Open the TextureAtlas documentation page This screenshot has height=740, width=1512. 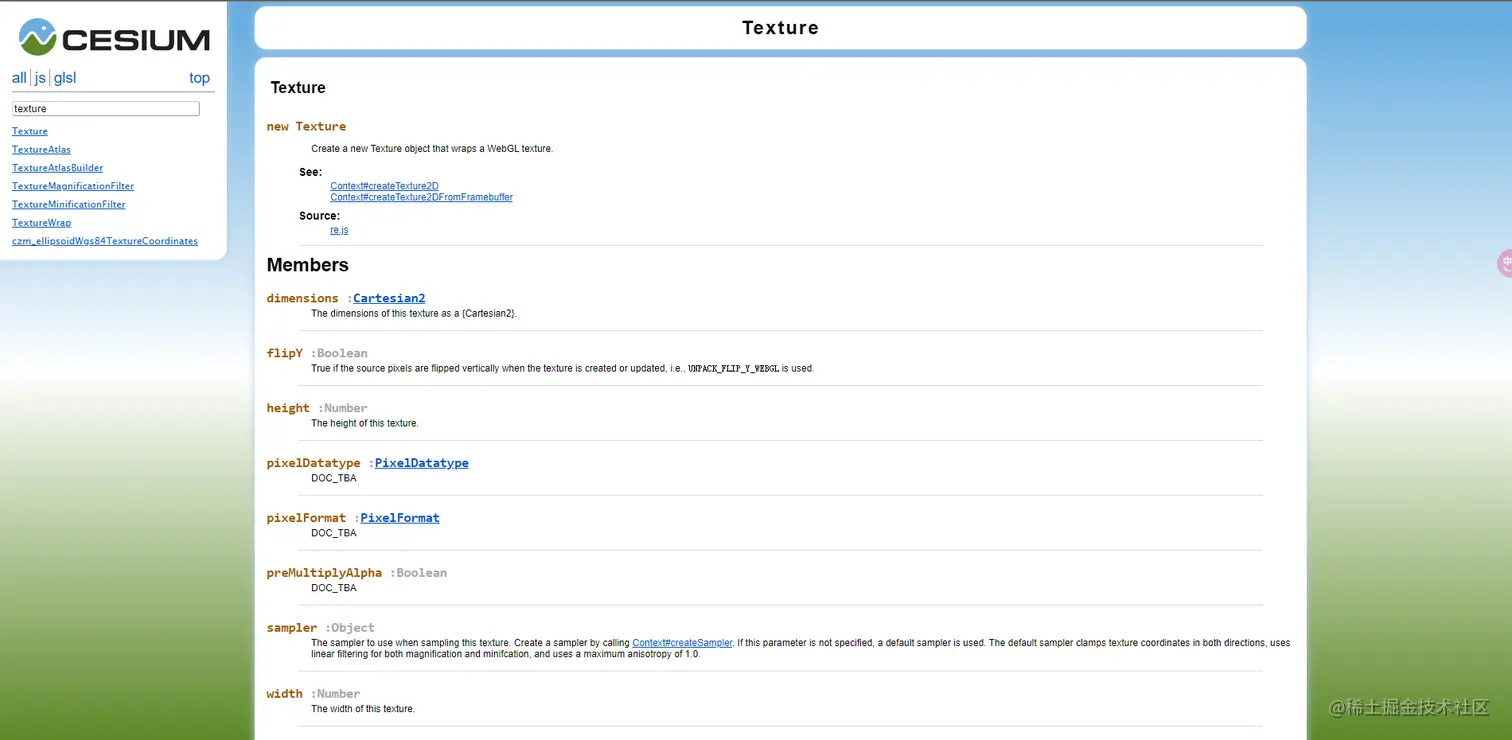click(x=40, y=149)
